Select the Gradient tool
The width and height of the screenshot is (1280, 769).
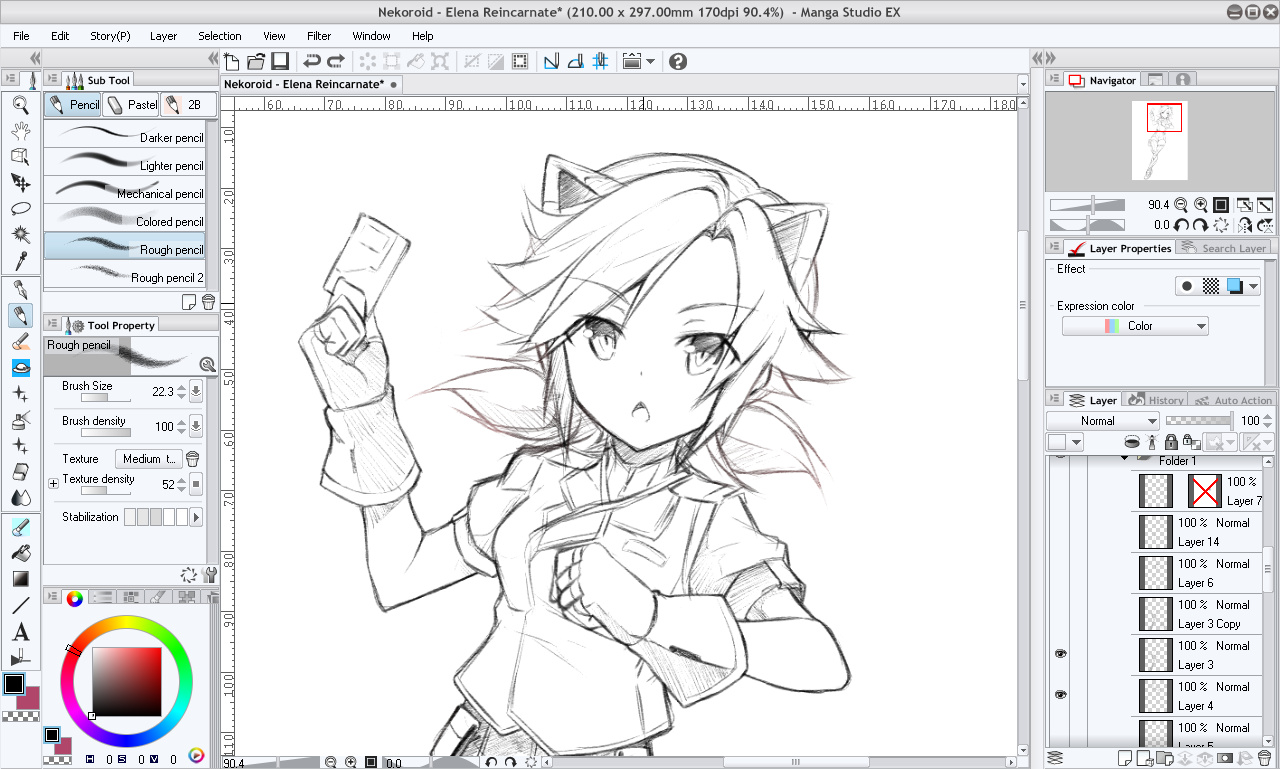click(20, 578)
